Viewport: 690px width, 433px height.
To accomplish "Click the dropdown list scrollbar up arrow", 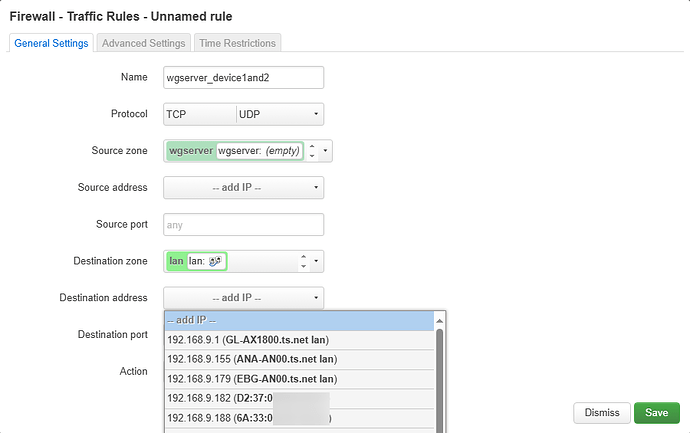I will pyautogui.click(x=439, y=321).
